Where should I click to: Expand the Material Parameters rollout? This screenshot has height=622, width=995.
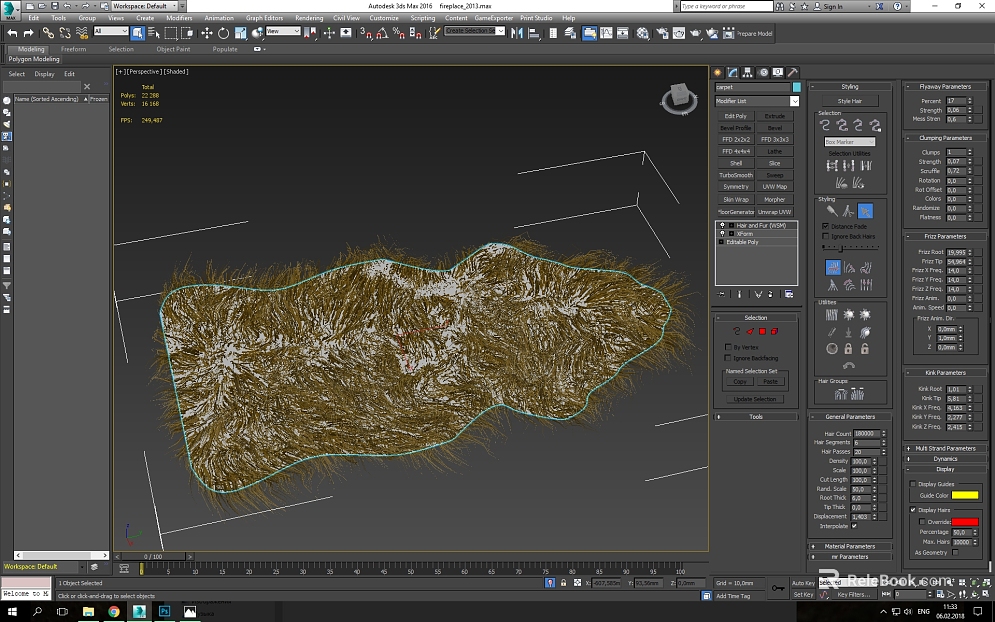pos(850,546)
